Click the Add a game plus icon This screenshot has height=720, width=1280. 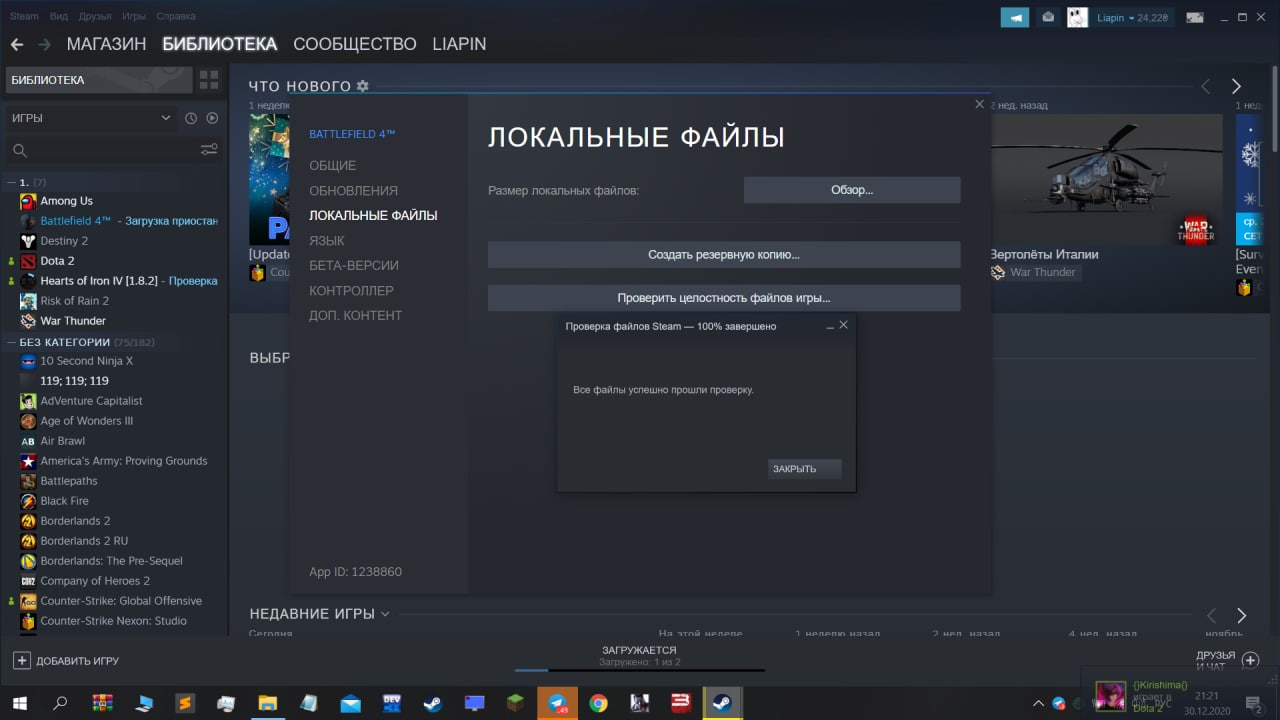[x=21, y=660]
